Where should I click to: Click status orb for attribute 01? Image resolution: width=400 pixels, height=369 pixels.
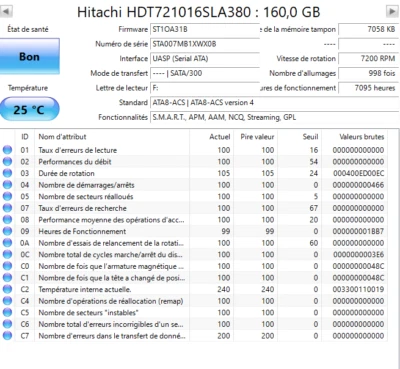click(x=7, y=150)
